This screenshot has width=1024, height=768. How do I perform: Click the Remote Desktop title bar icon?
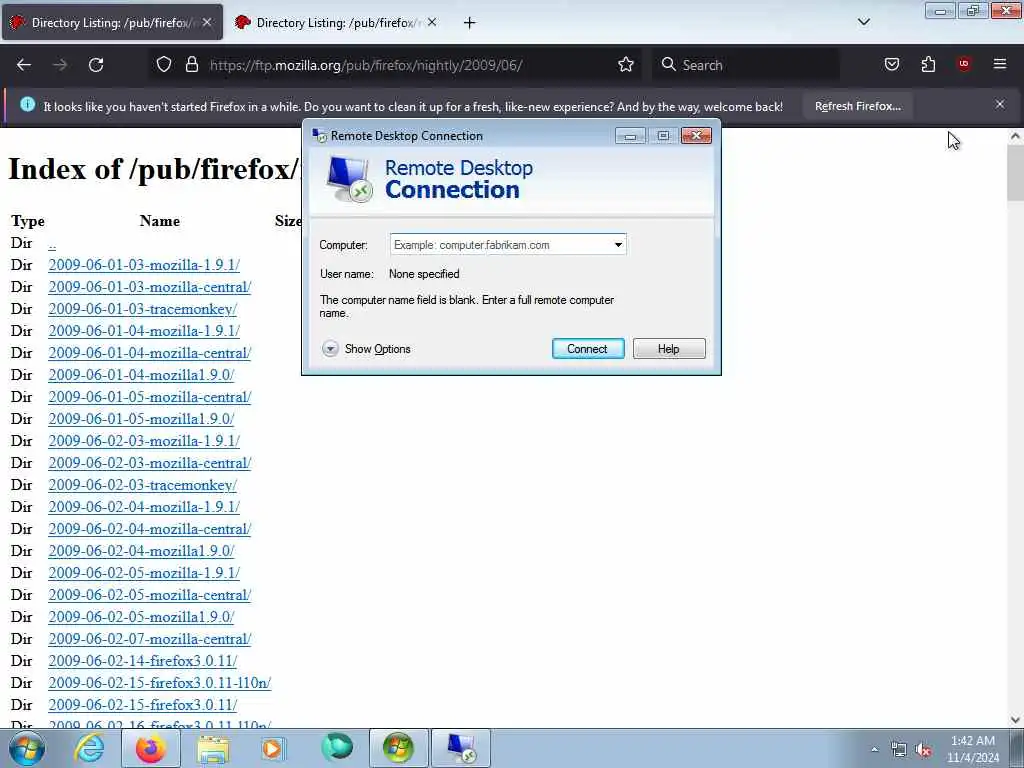pos(319,135)
